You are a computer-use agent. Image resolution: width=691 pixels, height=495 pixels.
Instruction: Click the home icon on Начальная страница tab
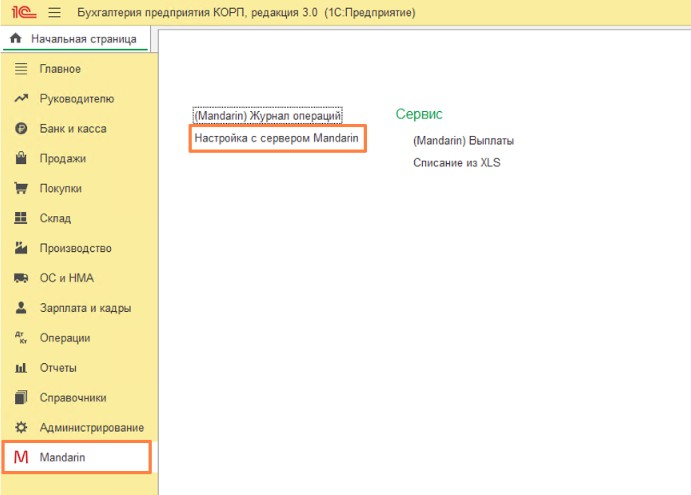pyautogui.click(x=15, y=38)
